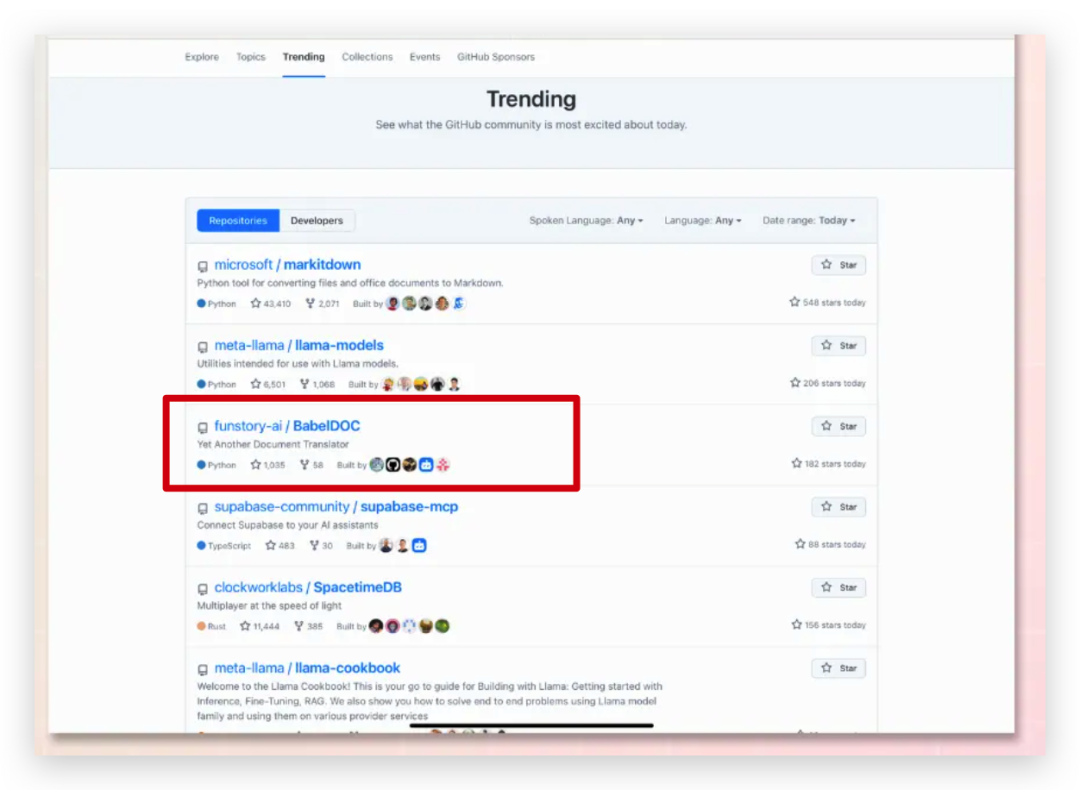Click first contributor avatar of SpacetimeDB
The image size is (1080, 790).
(x=376, y=626)
